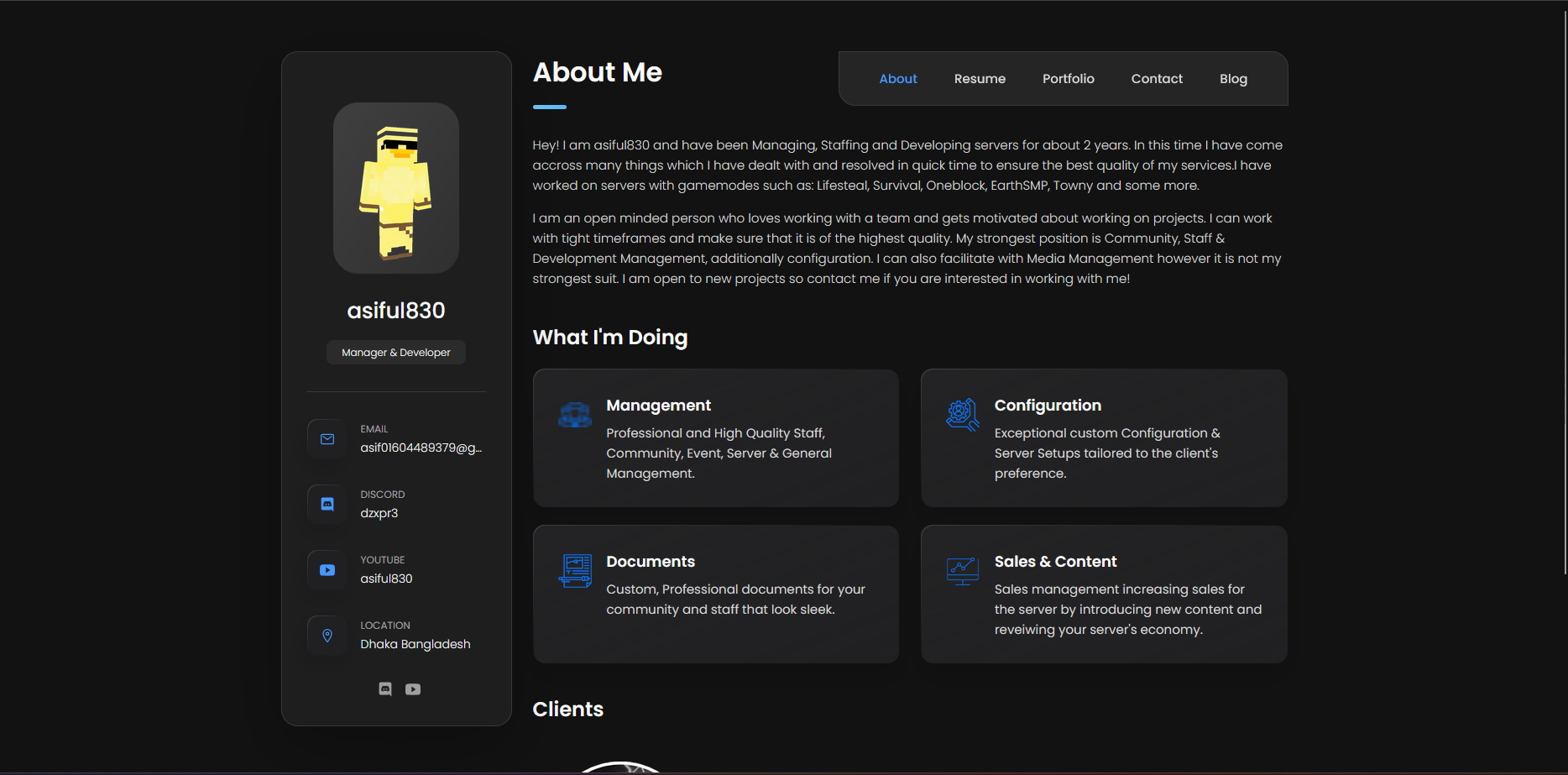Click the email address asif01604489379@g...
The image size is (1568, 775).
(421, 448)
